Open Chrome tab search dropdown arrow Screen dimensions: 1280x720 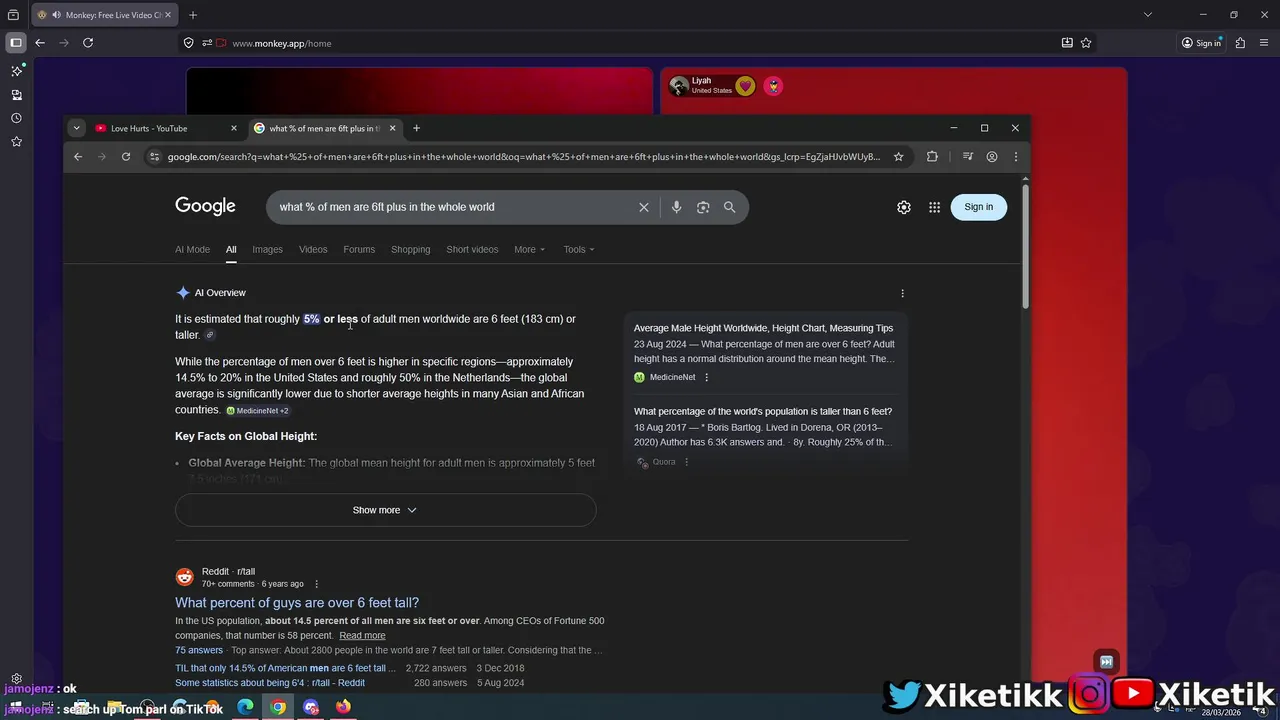point(76,128)
